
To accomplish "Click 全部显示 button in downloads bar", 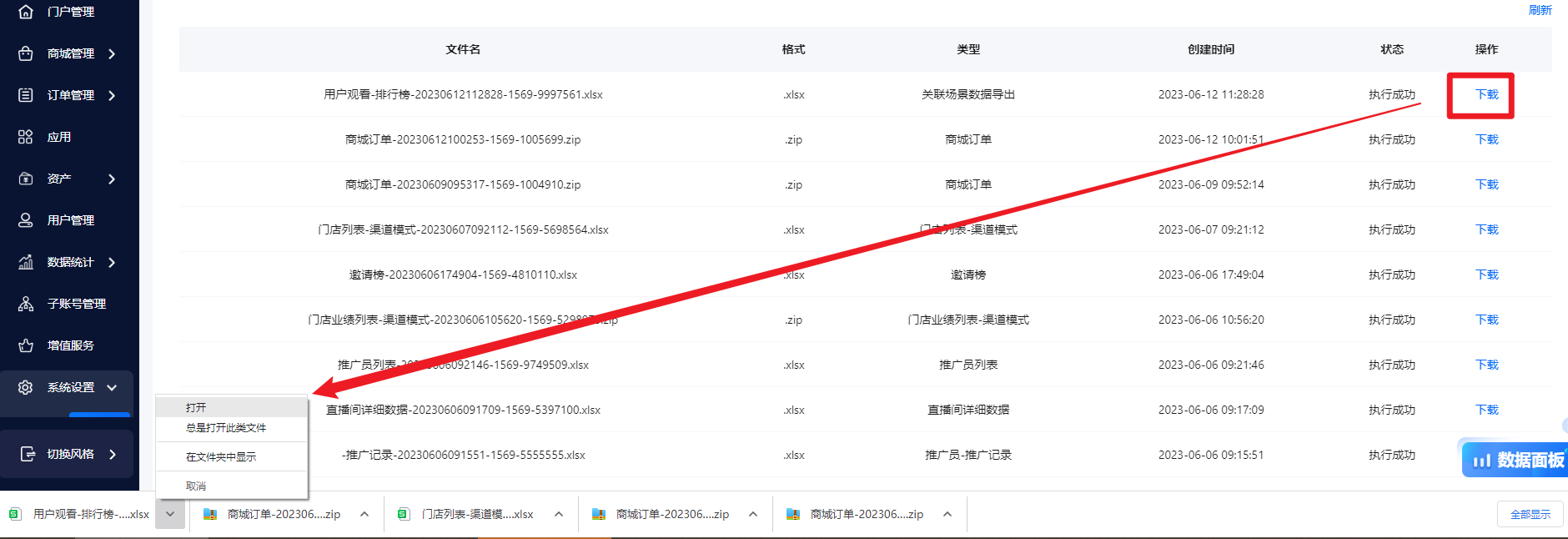I will pos(1530,514).
